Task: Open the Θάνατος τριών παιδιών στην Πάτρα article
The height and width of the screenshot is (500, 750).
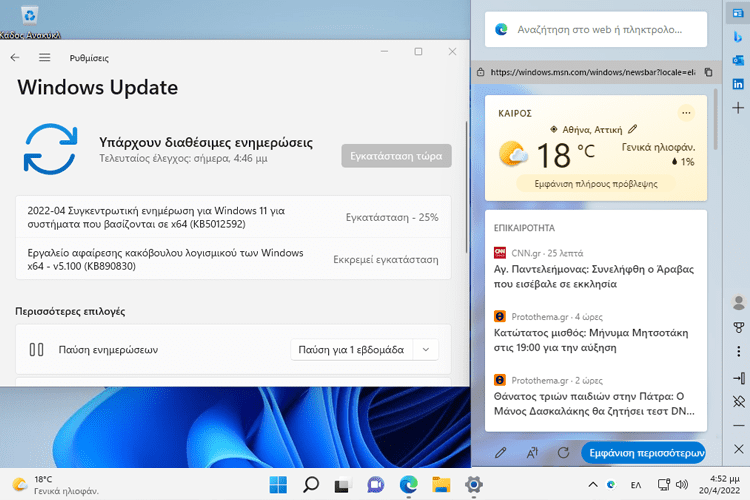Action: 594,403
